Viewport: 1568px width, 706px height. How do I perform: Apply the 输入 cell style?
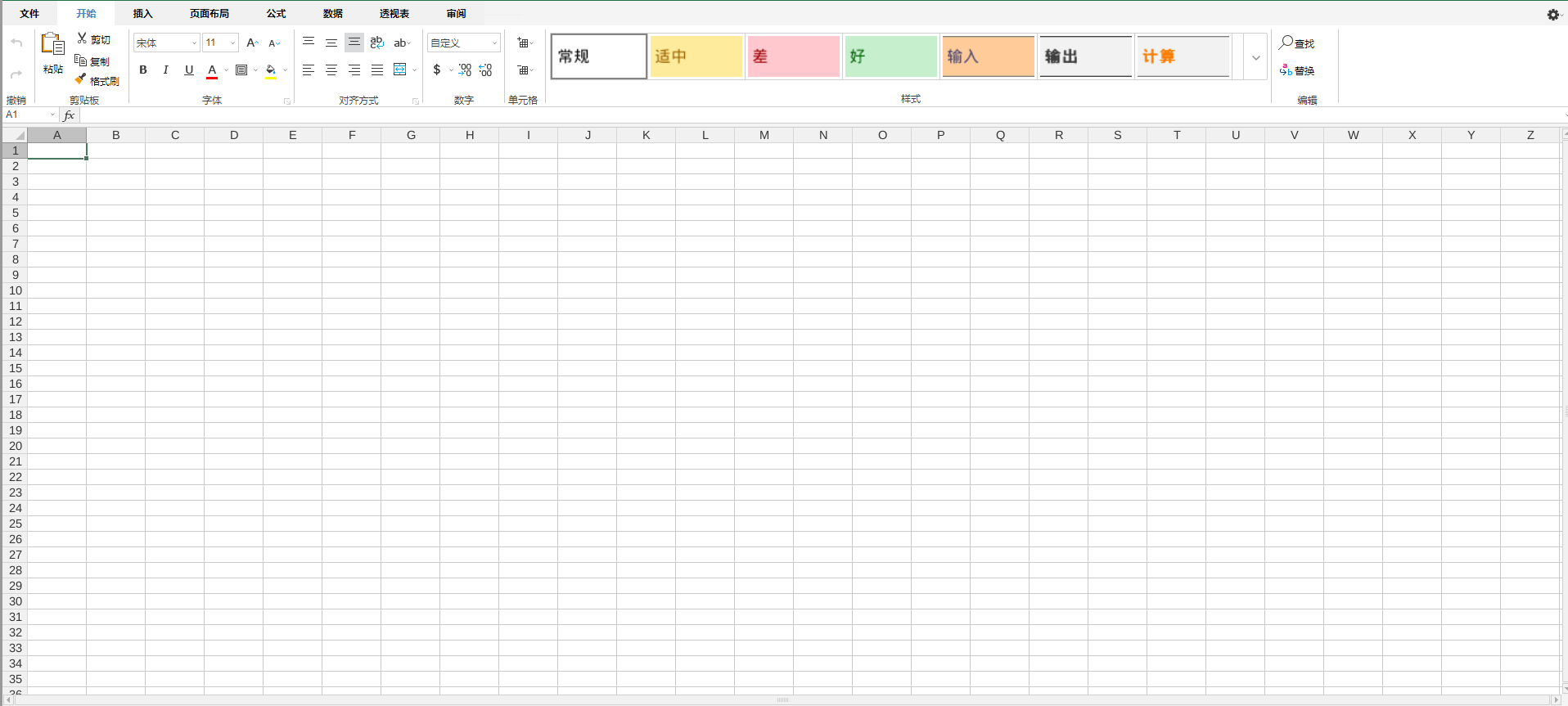989,56
